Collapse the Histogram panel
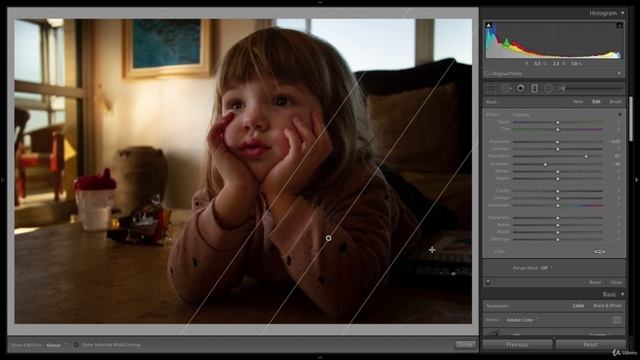This screenshot has width=640, height=360. 622,13
